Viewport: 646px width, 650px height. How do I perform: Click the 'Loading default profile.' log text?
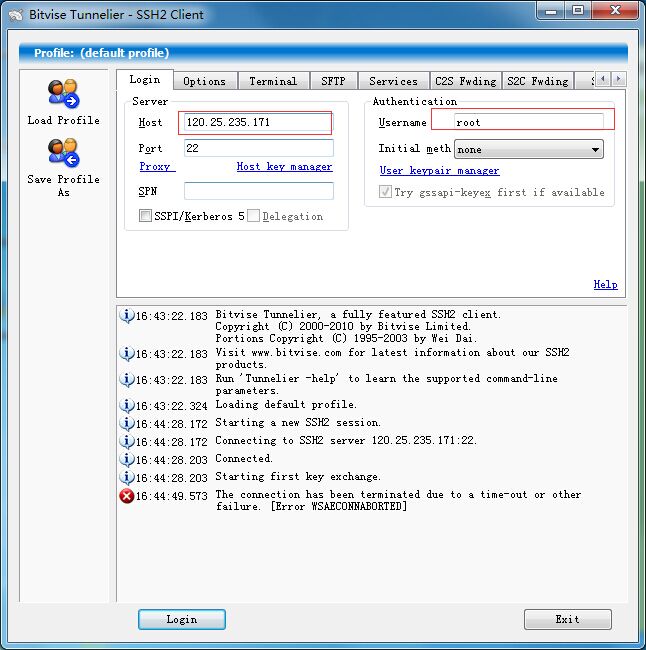click(x=286, y=404)
